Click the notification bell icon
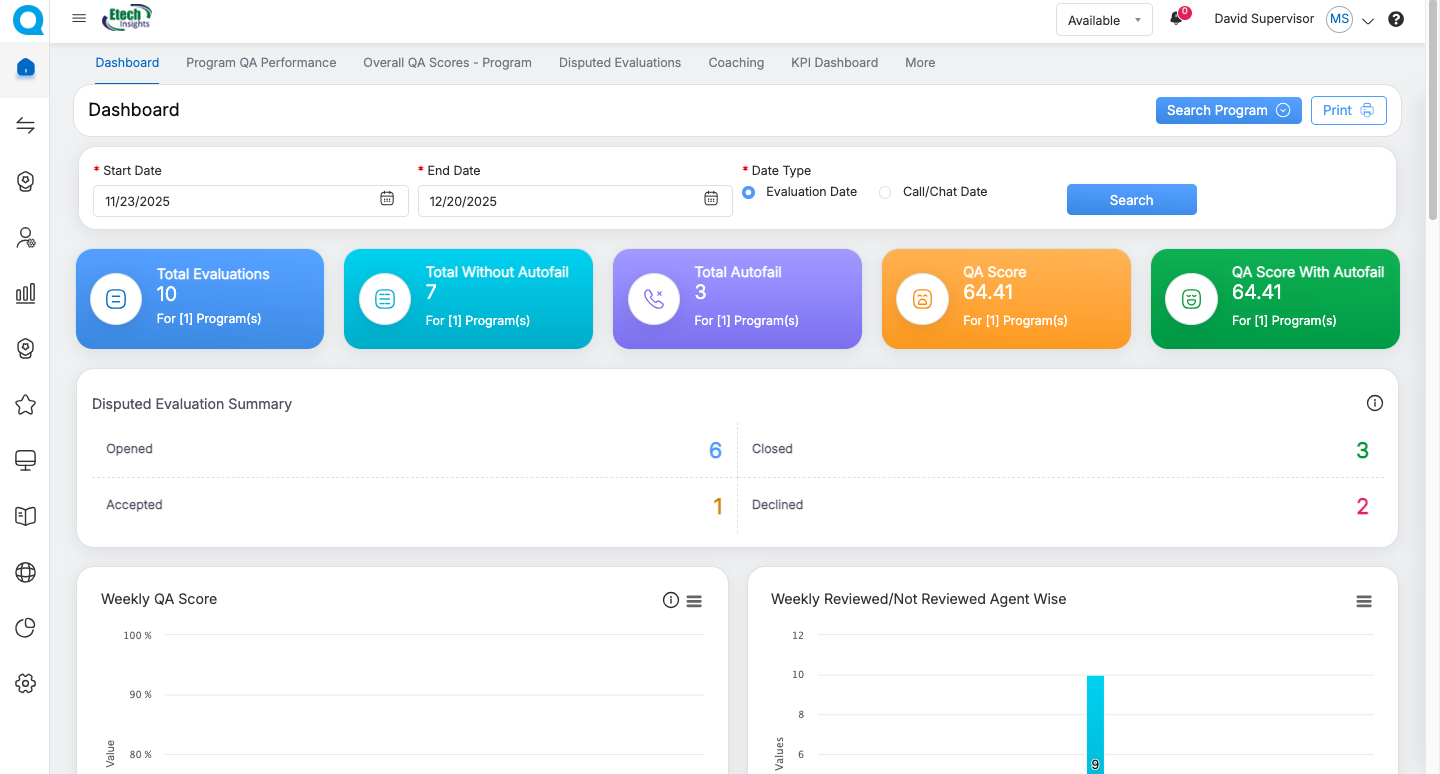Screen dimensions: 1440x774 point(1176,19)
